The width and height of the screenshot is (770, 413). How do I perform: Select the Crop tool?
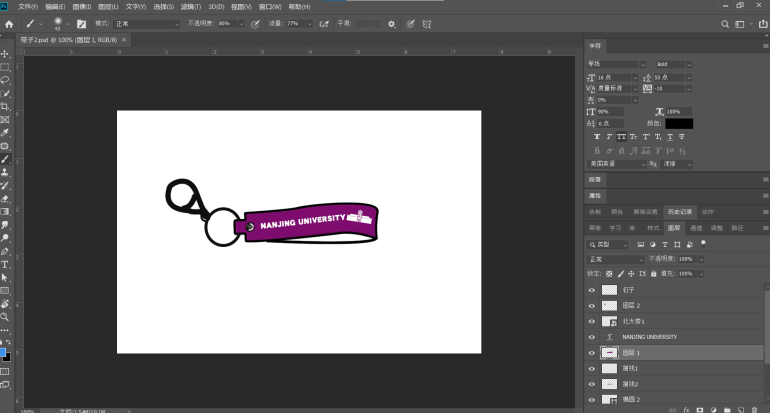tap(5, 107)
